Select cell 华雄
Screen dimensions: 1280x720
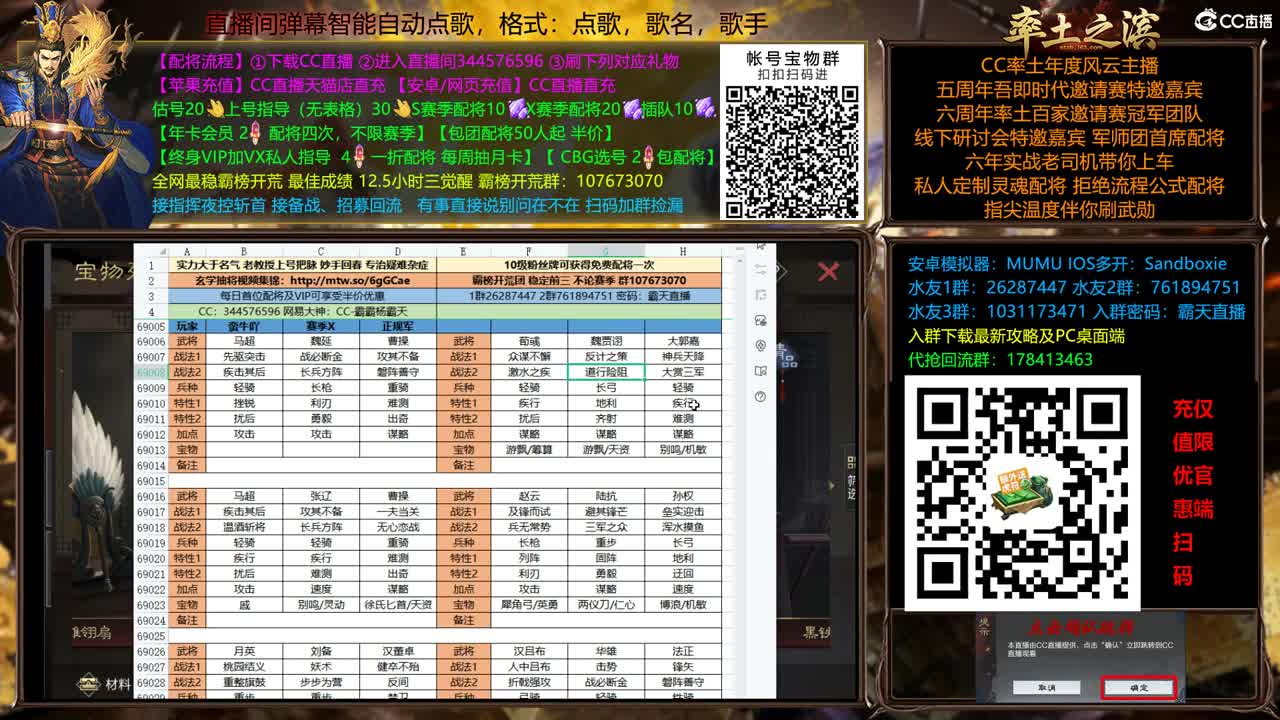(x=606, y=651)
